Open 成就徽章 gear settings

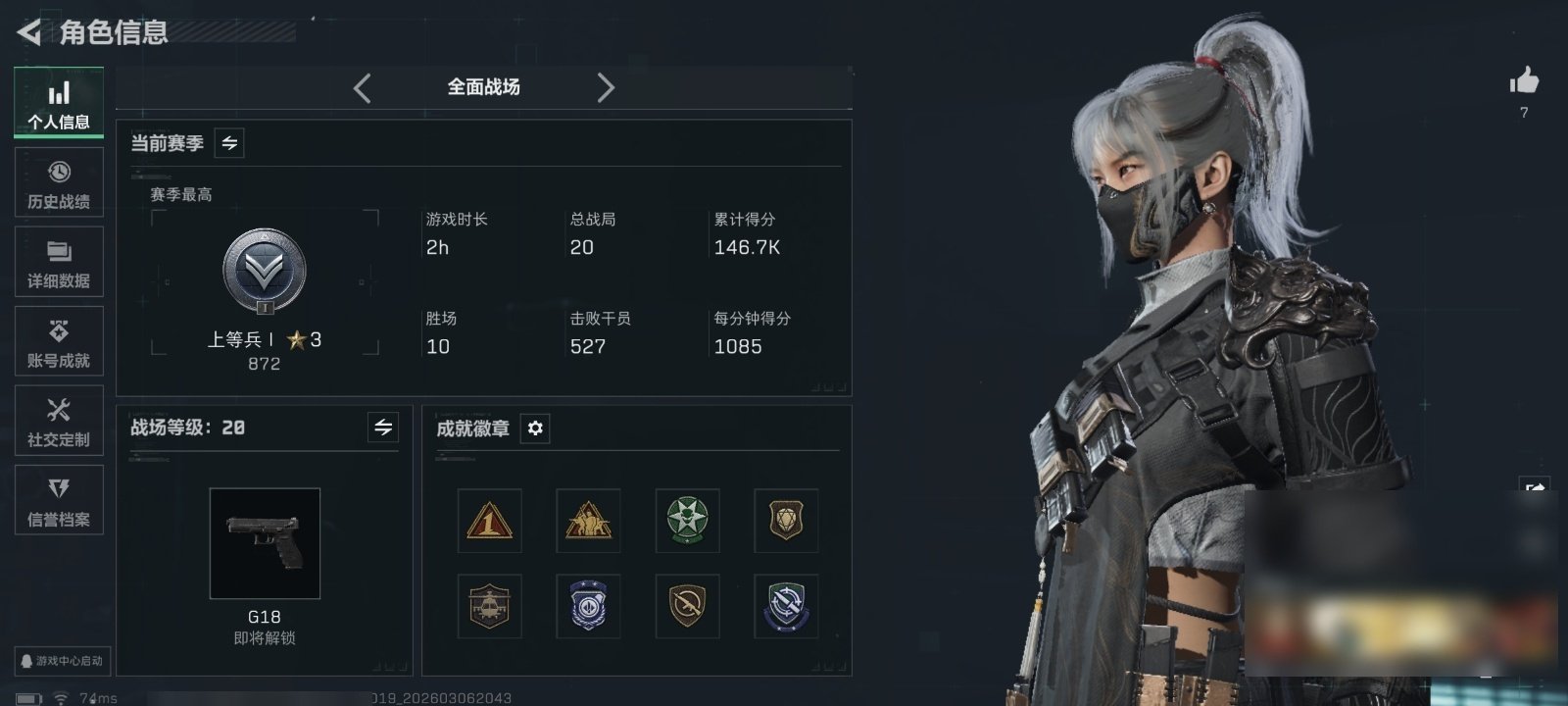coord(535,429)
